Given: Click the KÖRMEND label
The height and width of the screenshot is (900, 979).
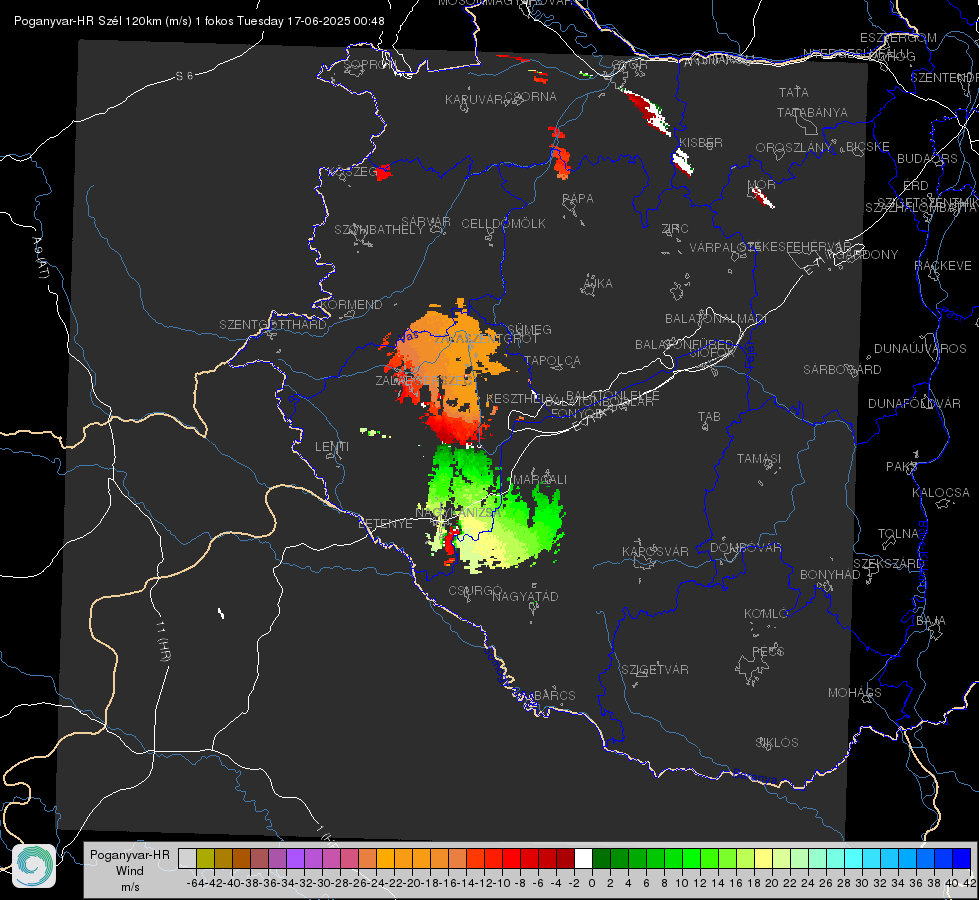Looking at the screenshot, I should pyautogui.click(x=352, y=304).
